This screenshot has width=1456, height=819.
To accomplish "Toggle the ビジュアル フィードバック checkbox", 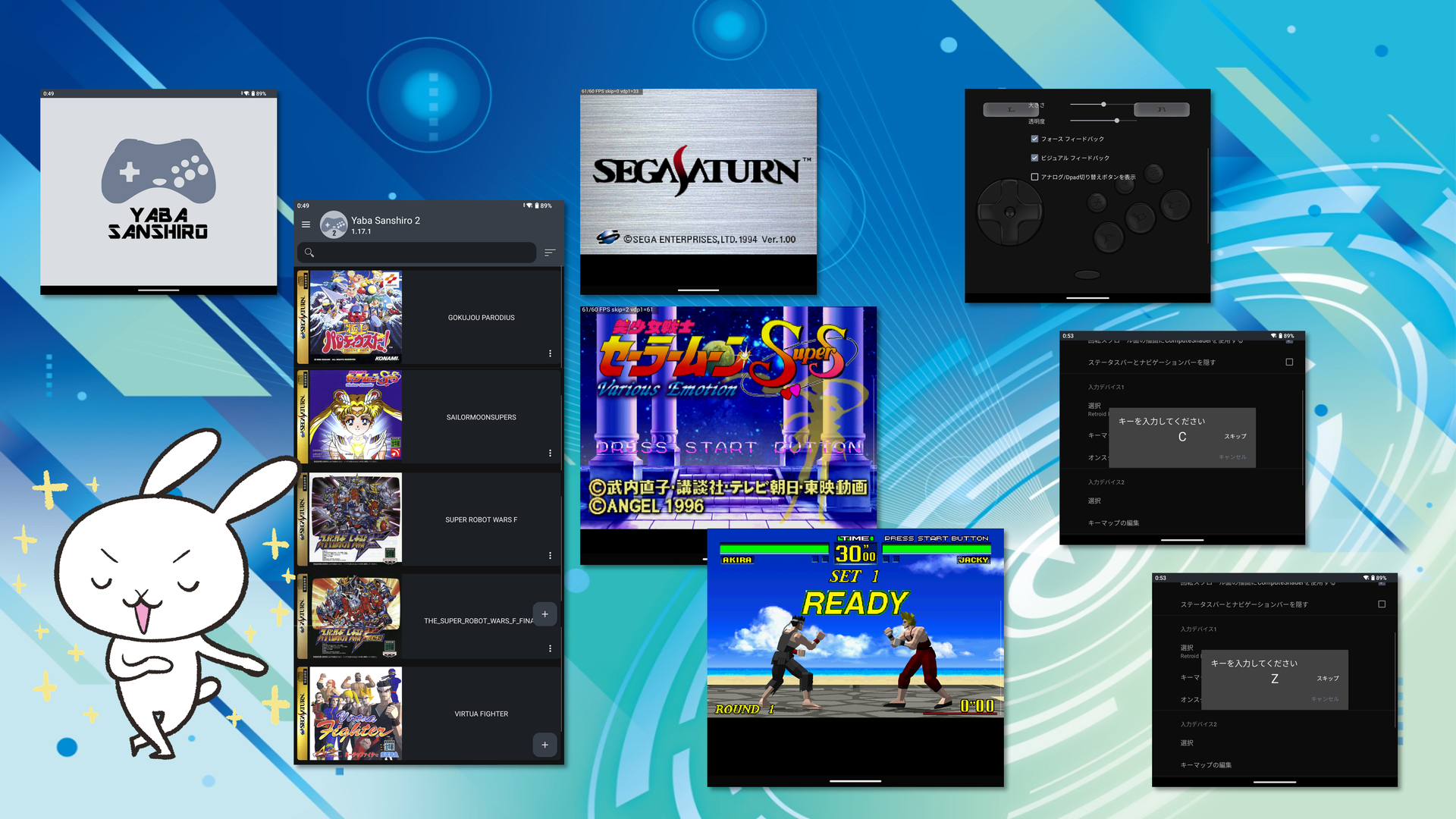I will pos(1034,158).
